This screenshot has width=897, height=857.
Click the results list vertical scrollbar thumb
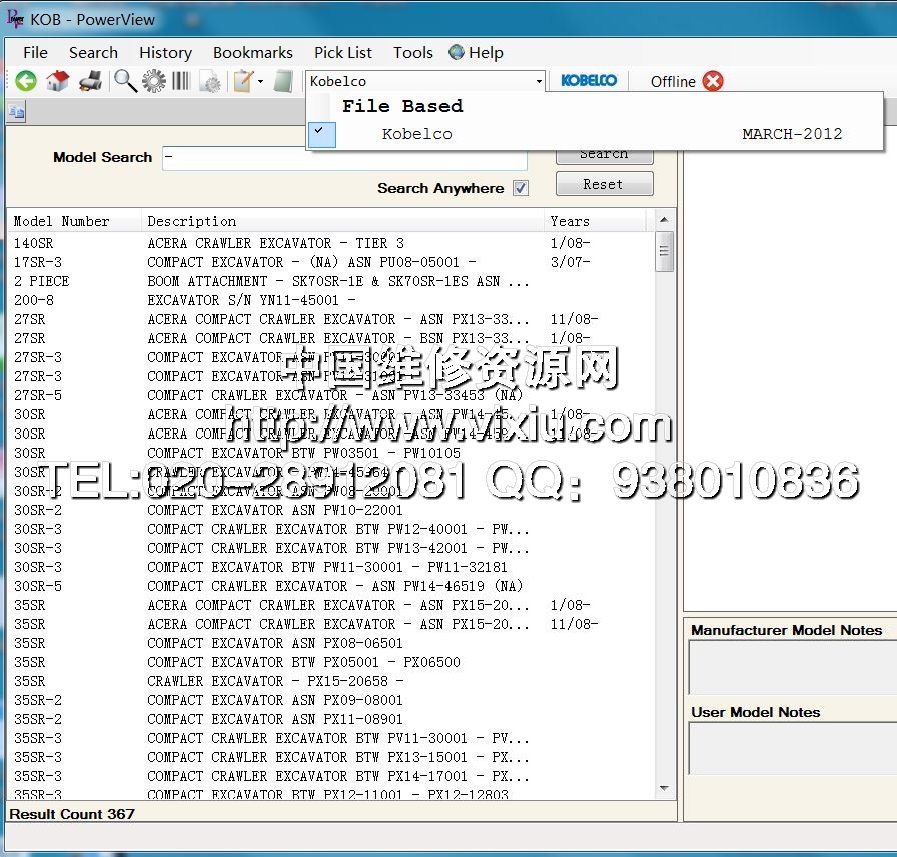point(665,251)
